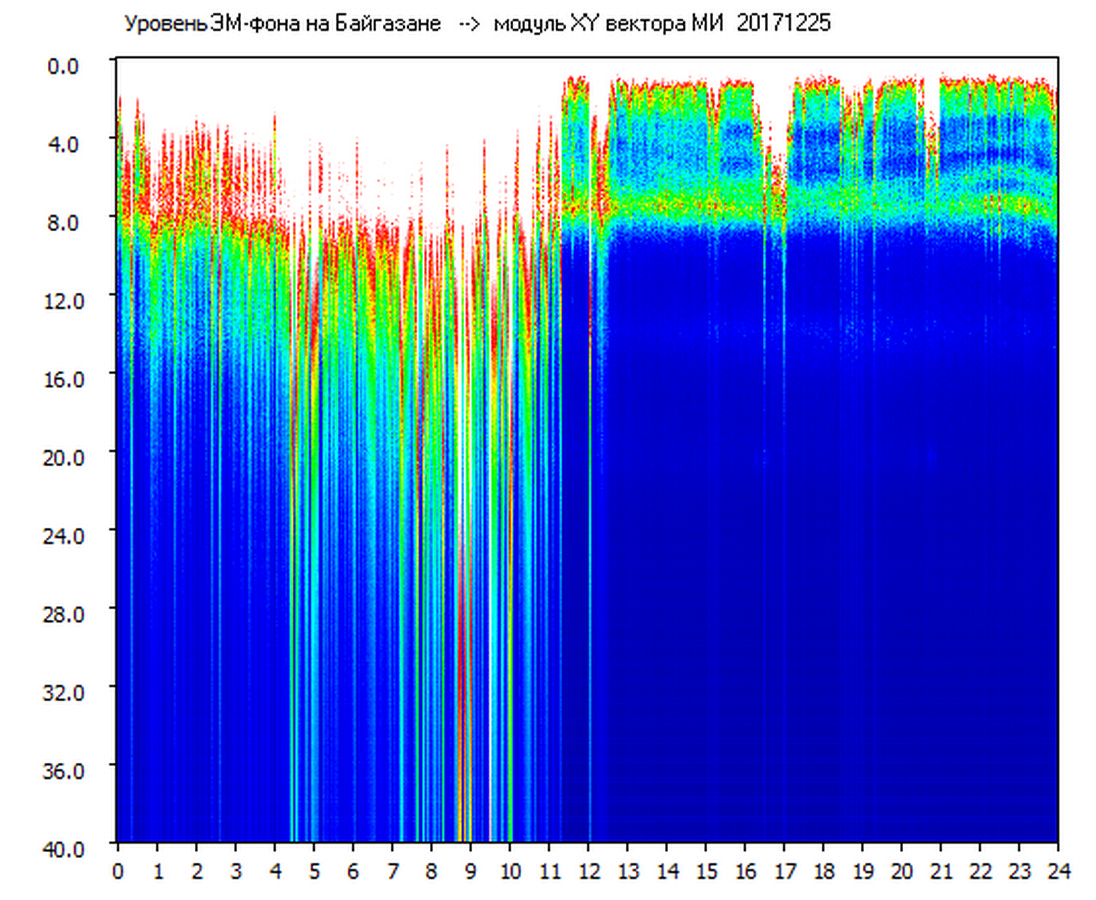Click the hour 21 tick label

pyautogui.click(x=941, y=870)
